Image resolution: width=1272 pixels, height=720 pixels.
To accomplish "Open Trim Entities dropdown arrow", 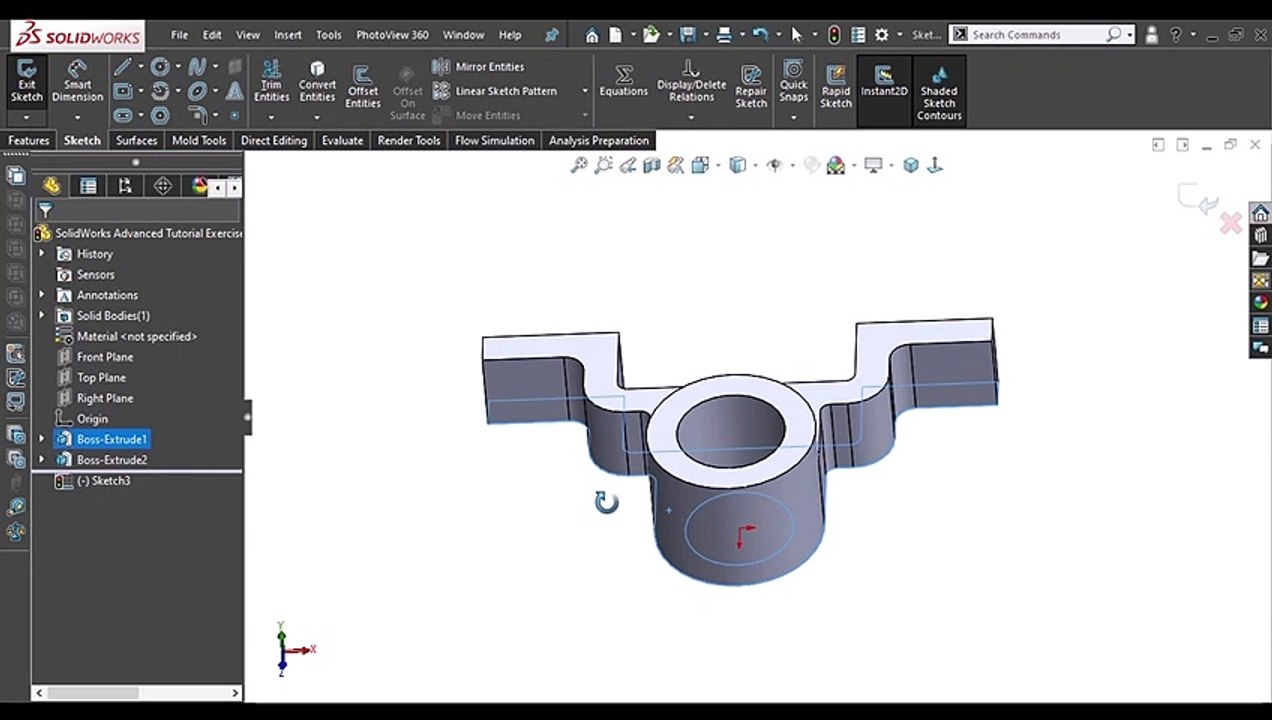I will click(271, 118).
